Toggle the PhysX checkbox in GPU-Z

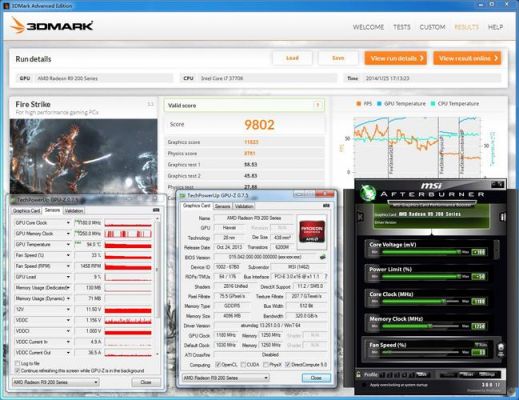266,365
